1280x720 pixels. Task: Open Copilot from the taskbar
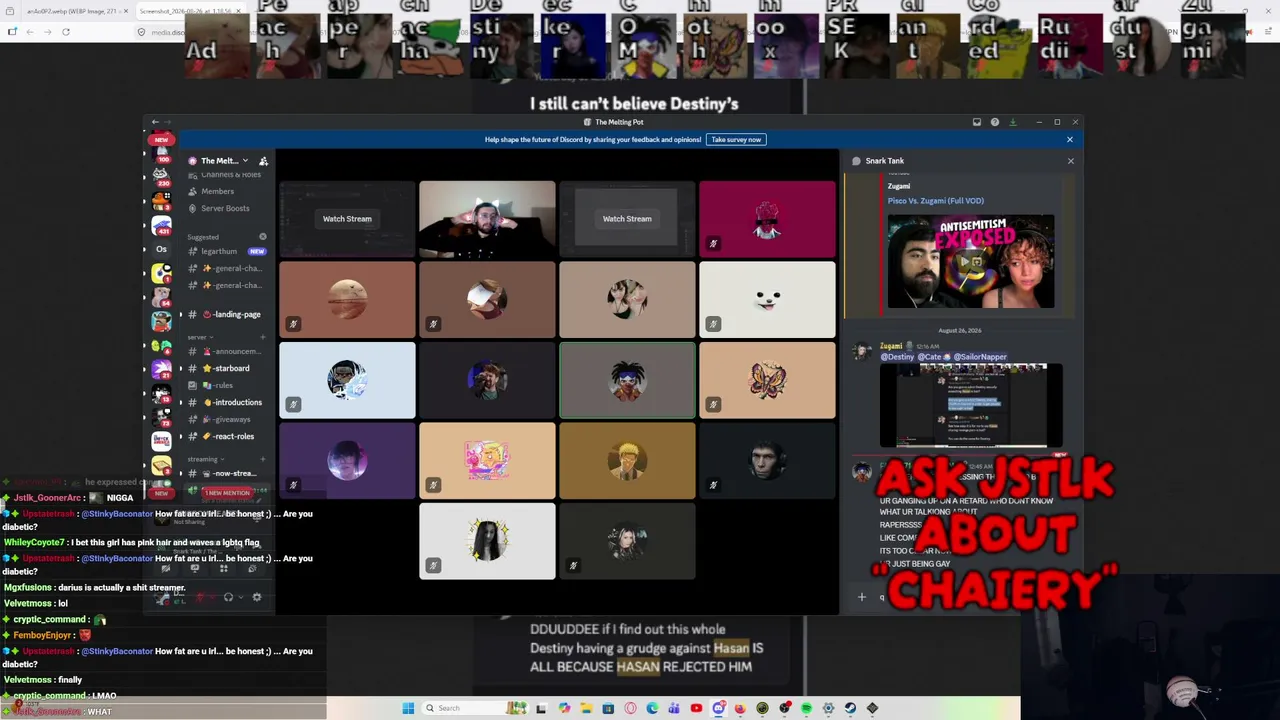pos(564,708)
